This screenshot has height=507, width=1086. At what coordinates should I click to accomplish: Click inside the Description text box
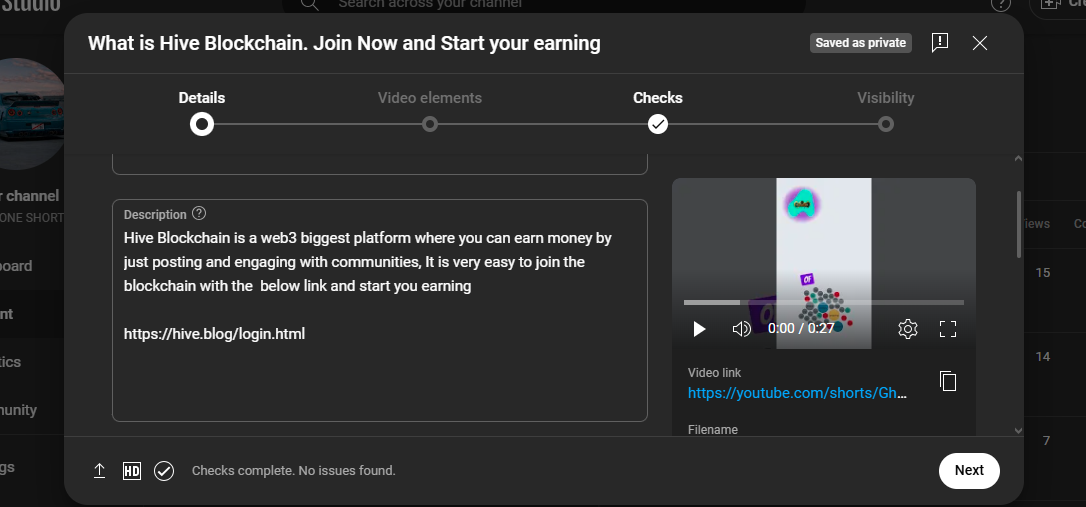click(x=380, y=310)
